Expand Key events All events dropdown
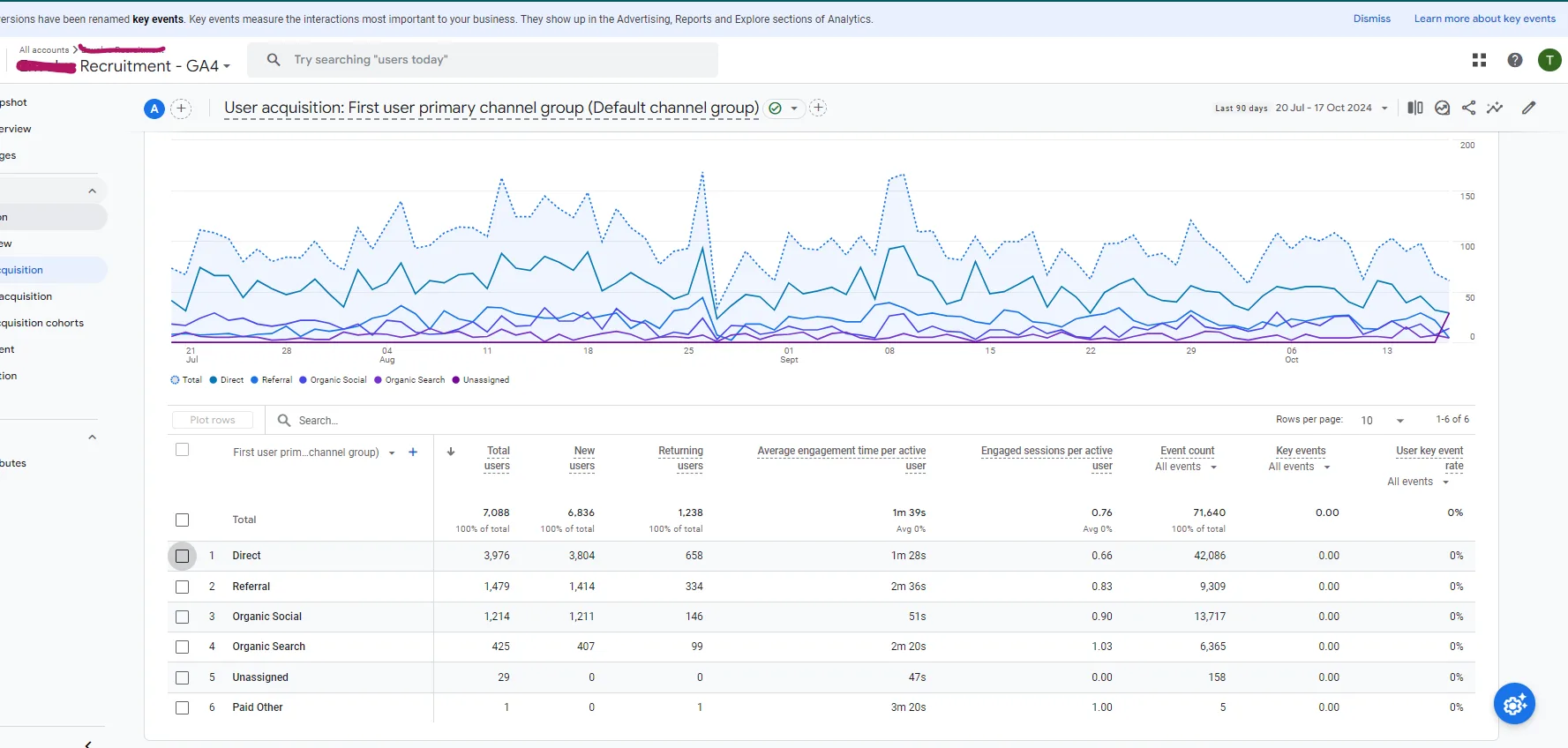Screen dimensions: 1568x748 coord(1299,467)
